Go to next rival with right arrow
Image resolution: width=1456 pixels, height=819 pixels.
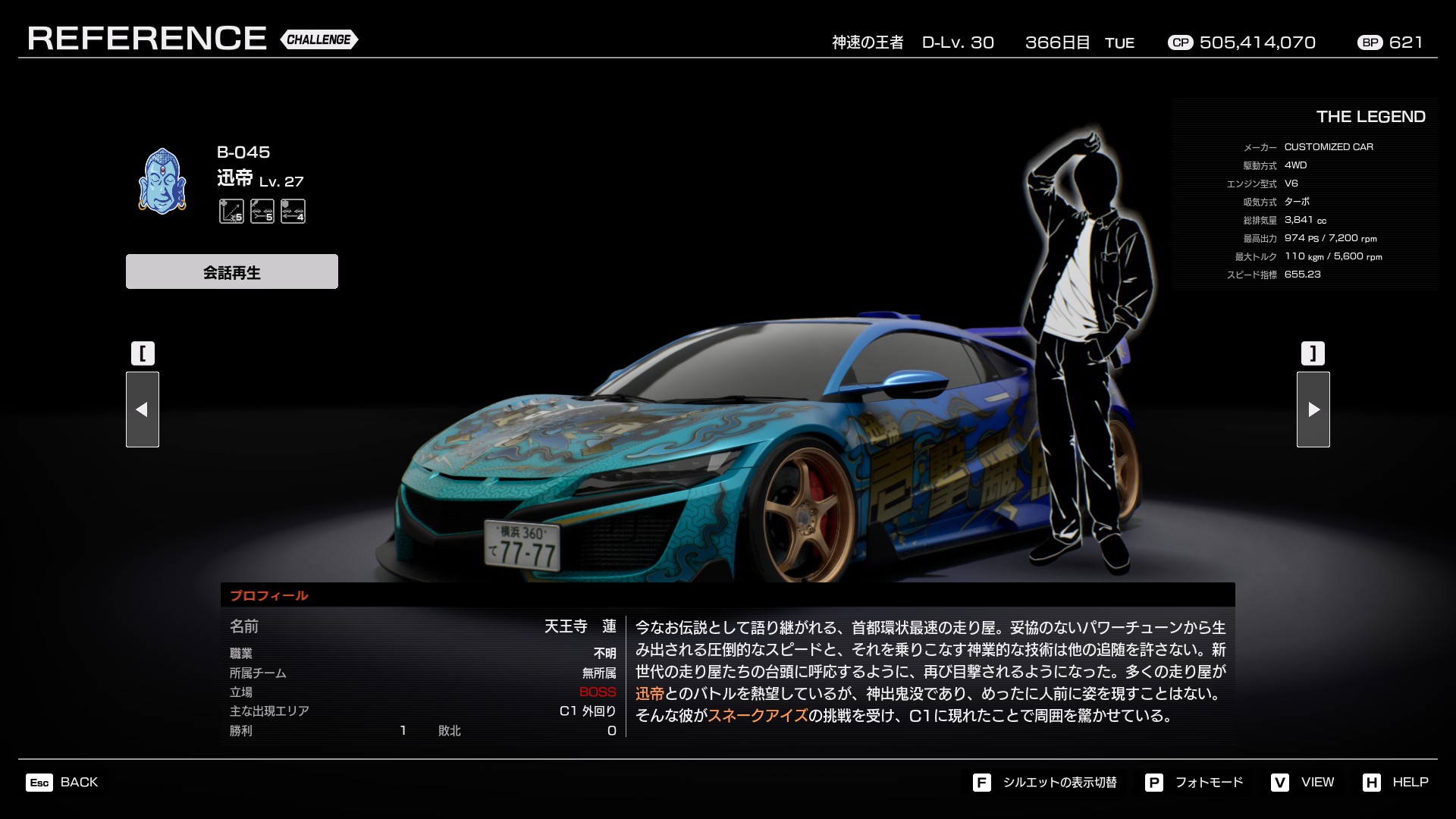tap(1313, 409)
